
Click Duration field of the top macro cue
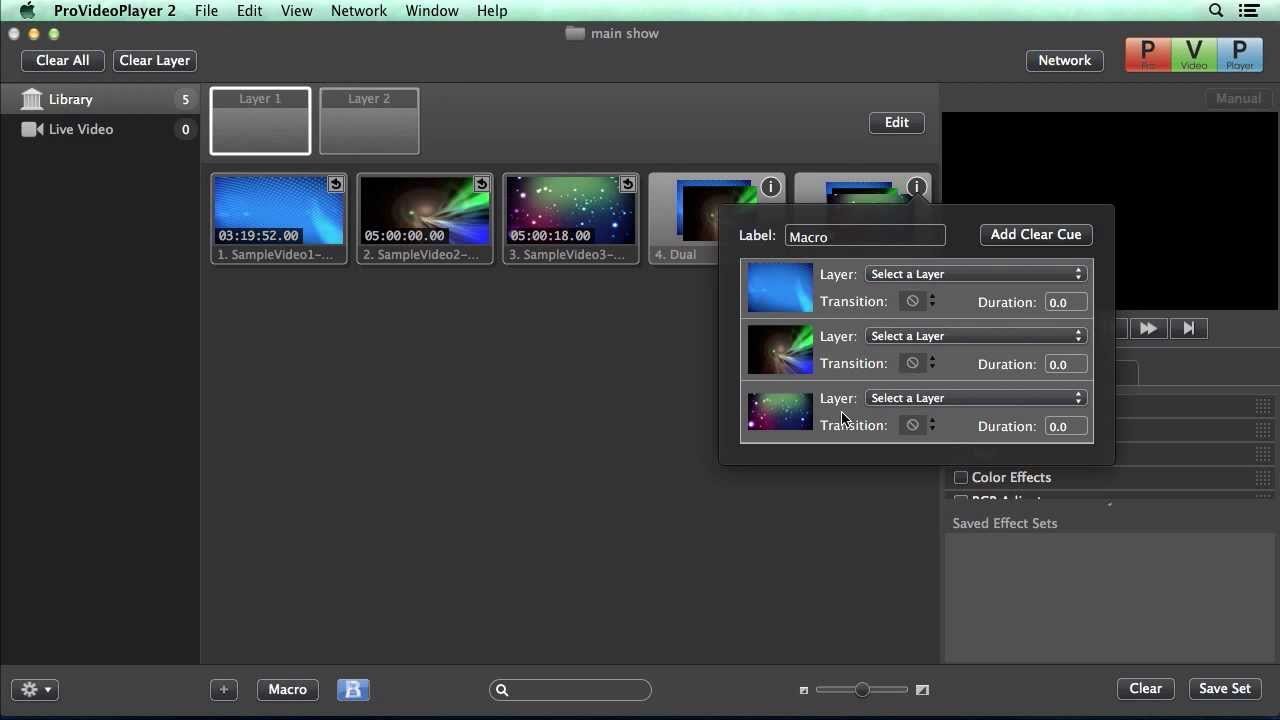(1066, 302)
